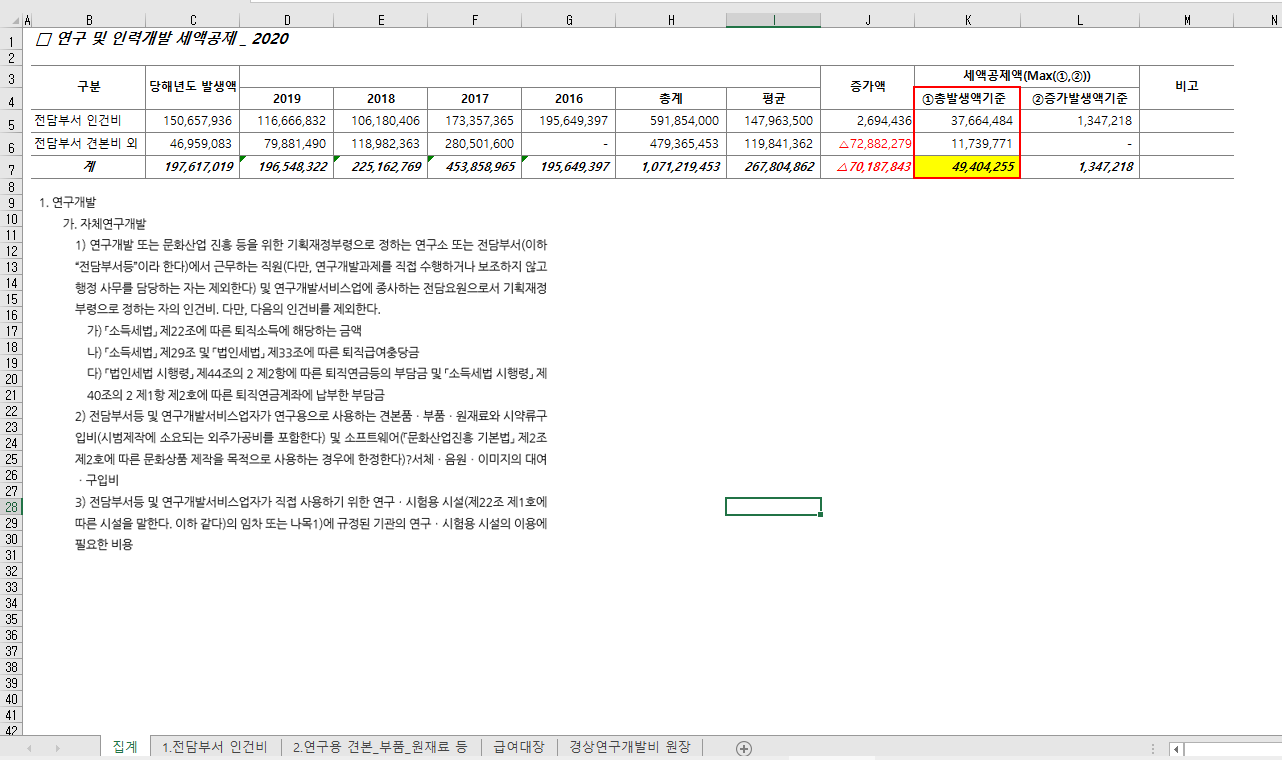Click the tab bar resize handle dots
The width and height of the screenshot is (1282, 760).
[x=1153, y=749]
